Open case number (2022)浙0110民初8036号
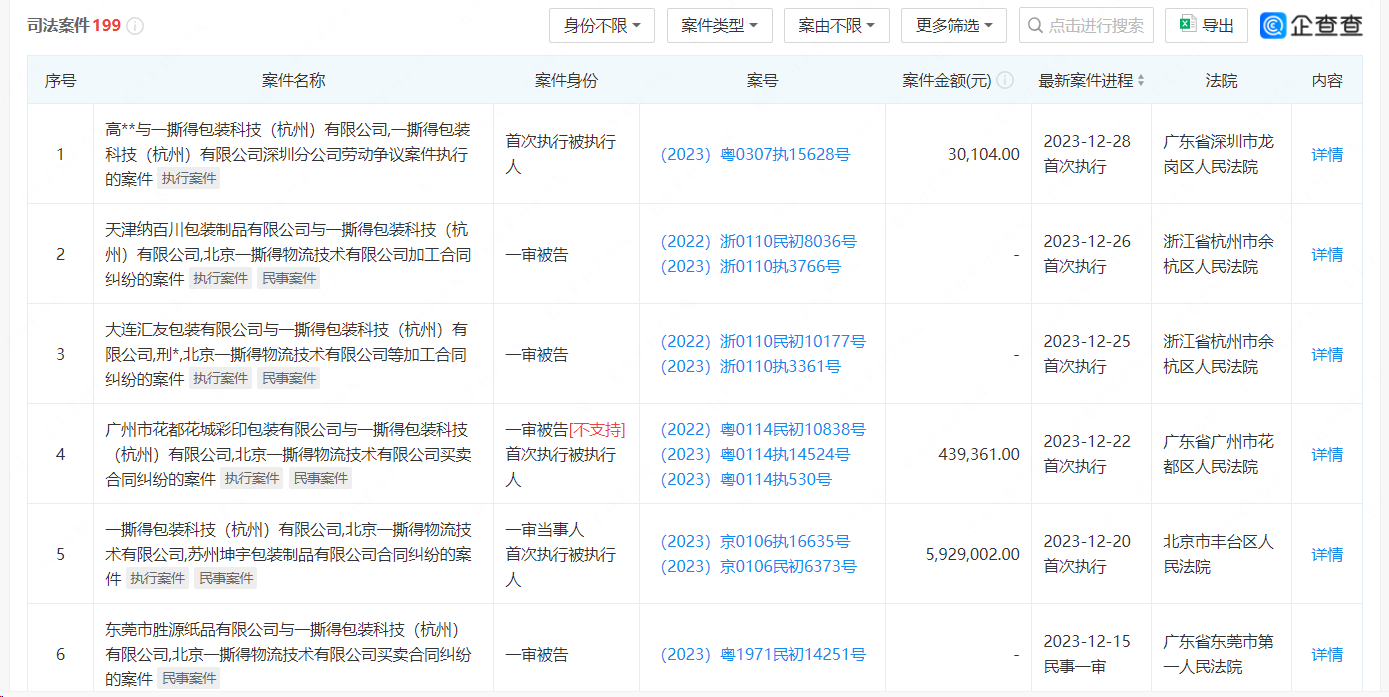 click(759, 241)
